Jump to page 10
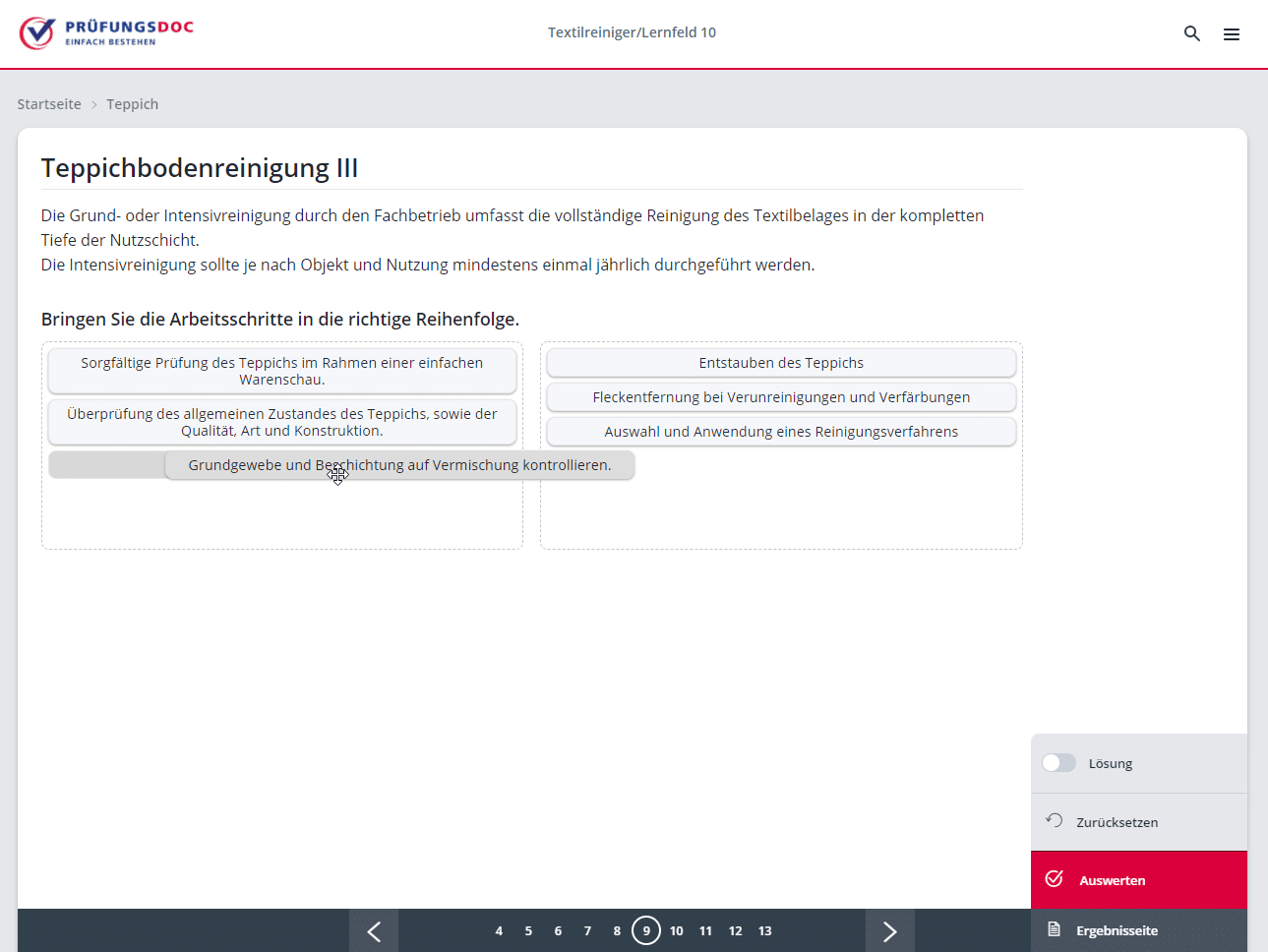Image resolution: width=1268 pixels, height=952 pixels. pyautogui.click(x=676, y=930)
